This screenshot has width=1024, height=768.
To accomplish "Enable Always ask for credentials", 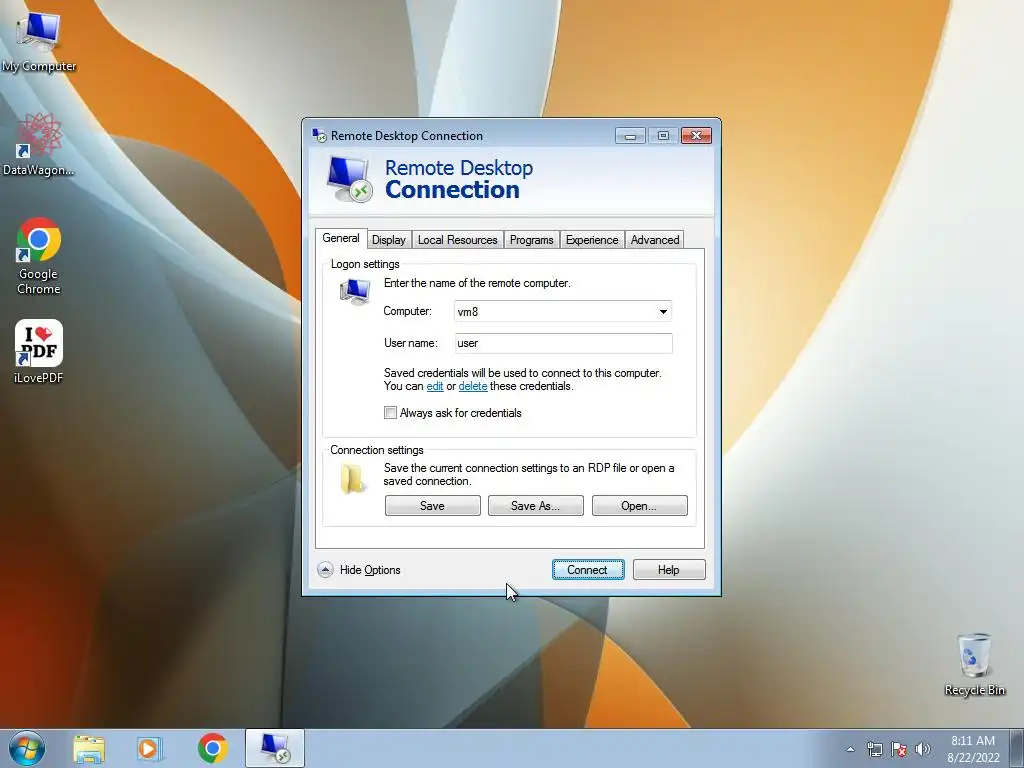I will tap(391, 413).
